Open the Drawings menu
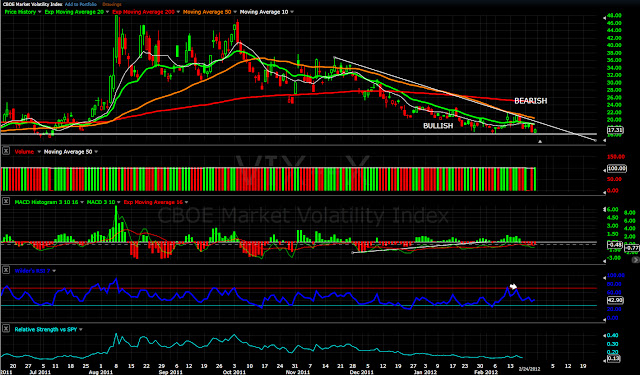This screenshot has height=375, width=640. tap(112, 4)
